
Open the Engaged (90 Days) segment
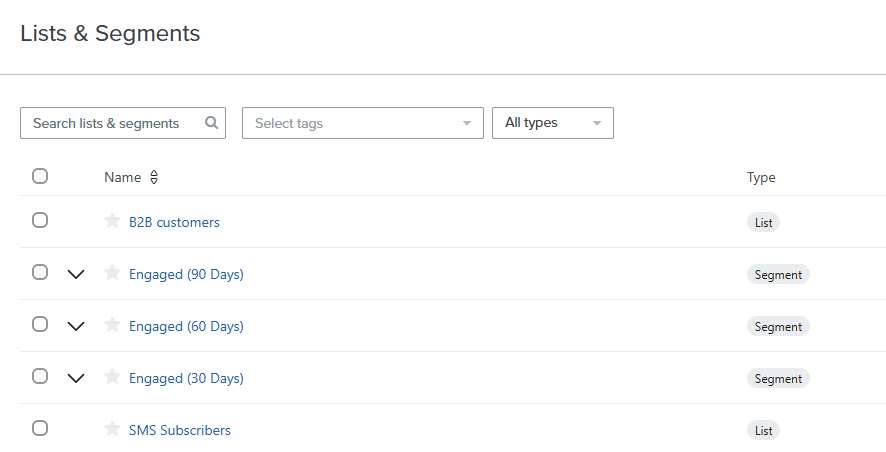pyautogui.click(x=186, y=275)
